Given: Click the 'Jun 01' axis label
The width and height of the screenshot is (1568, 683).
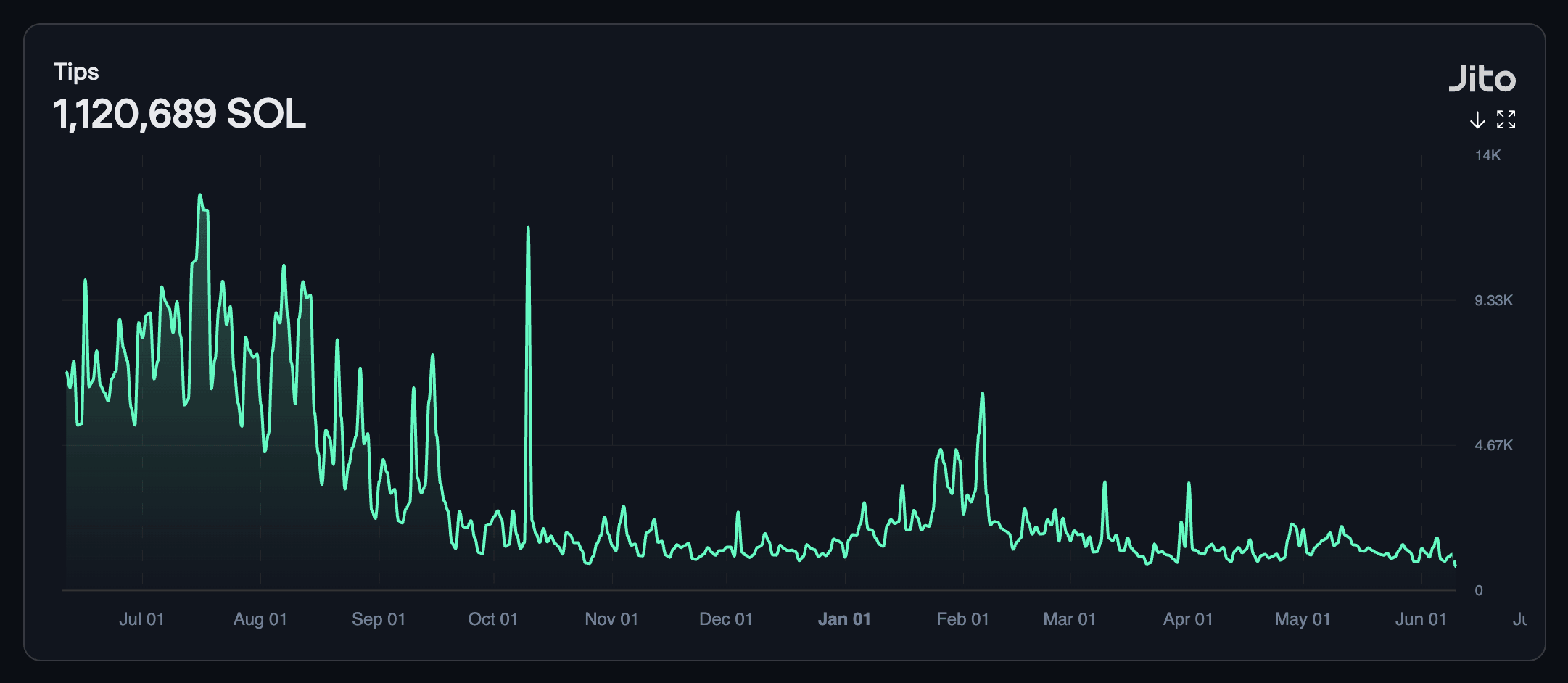Looking at the screenshot, I should 1421,619.
